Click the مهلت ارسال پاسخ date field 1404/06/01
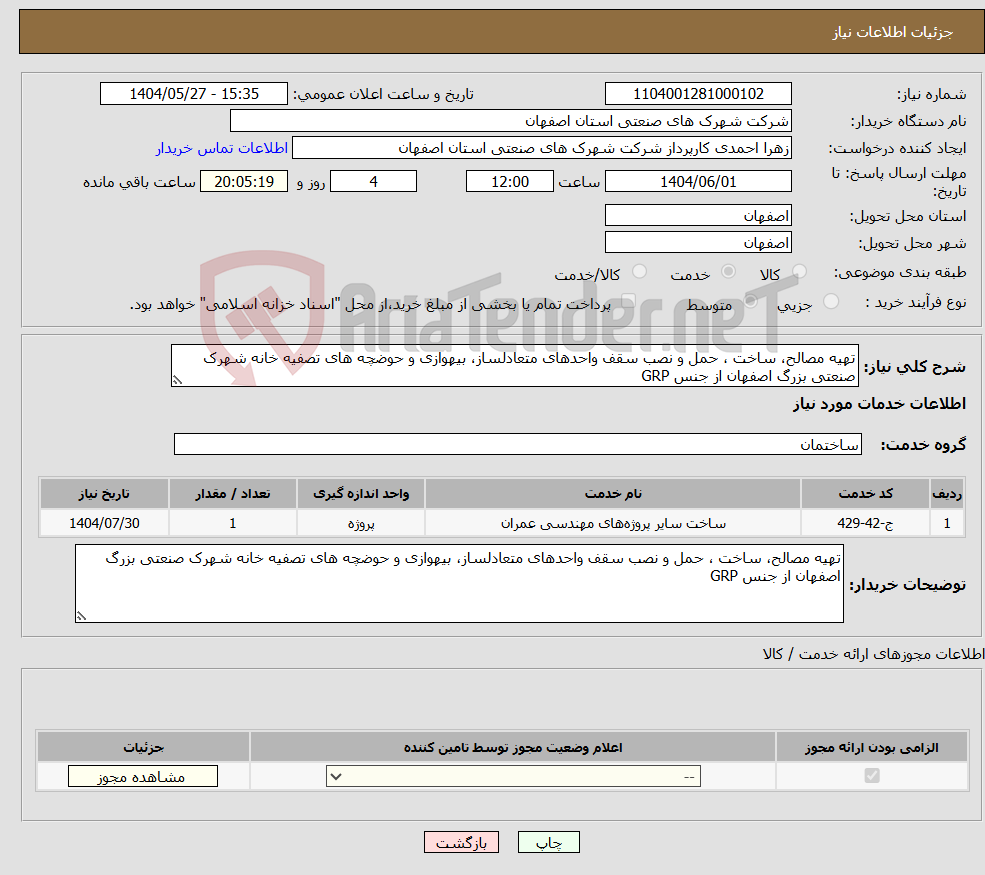 pyautogui.click(x=697, y=181)
